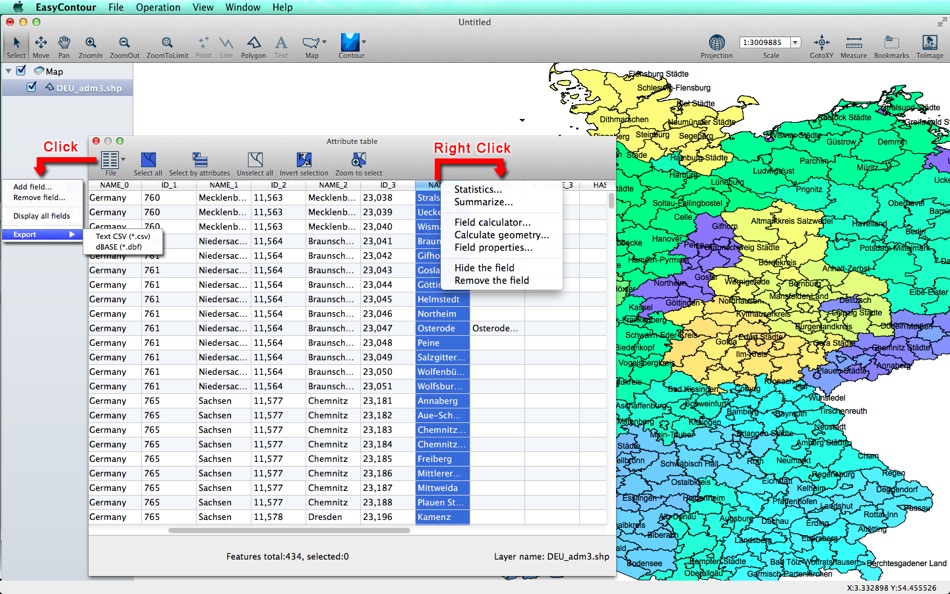Screen dimensions: 950x594
Task: Open the Projection globe settings
Action: coord(716,46)
